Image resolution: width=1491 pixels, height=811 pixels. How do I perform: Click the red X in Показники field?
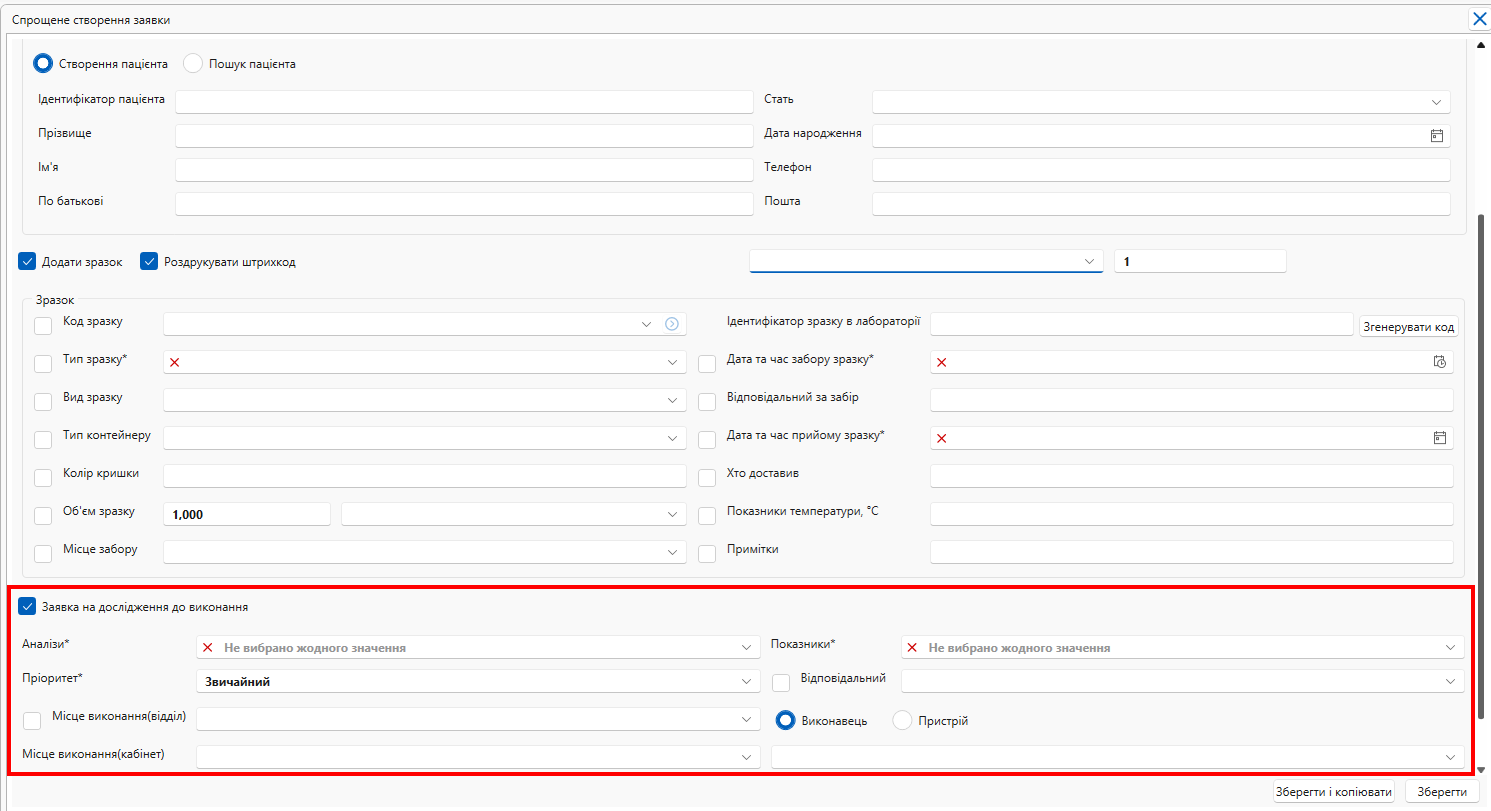pyautogui.click(x=912, y=648)
